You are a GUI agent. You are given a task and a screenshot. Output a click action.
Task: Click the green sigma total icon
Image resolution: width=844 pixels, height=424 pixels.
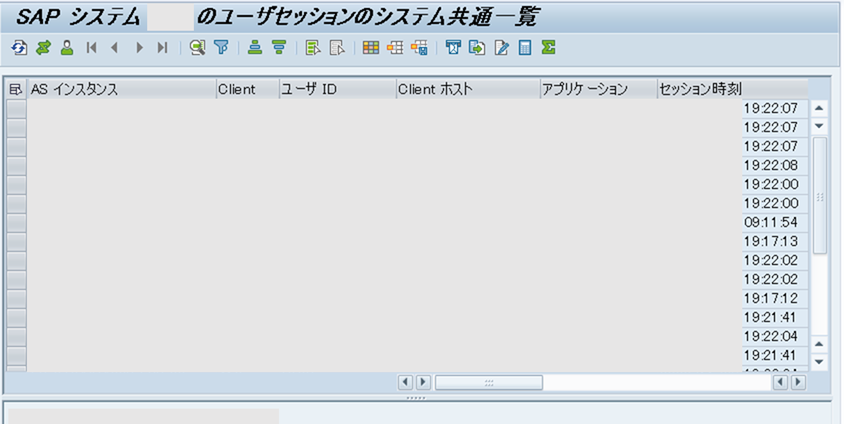pos(548,48)
